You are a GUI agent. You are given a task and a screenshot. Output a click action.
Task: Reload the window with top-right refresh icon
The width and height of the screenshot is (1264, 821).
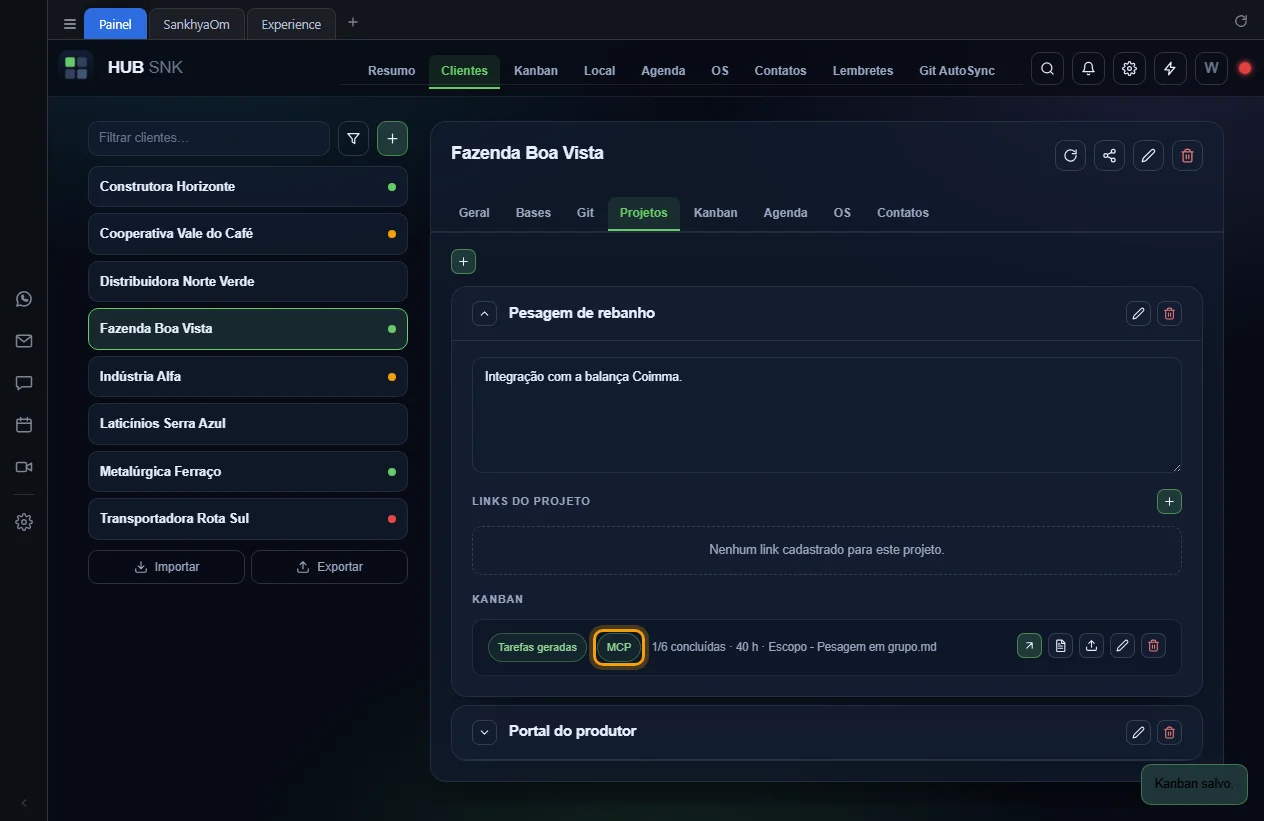[x=1241, y=21]
